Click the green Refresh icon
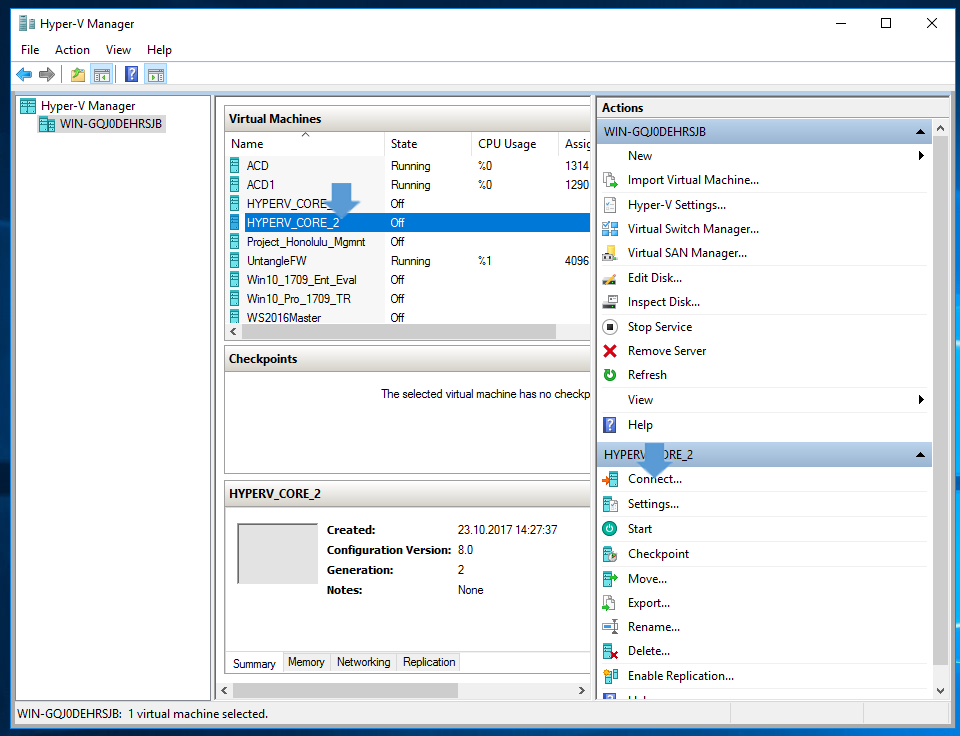 coord(610,375)
